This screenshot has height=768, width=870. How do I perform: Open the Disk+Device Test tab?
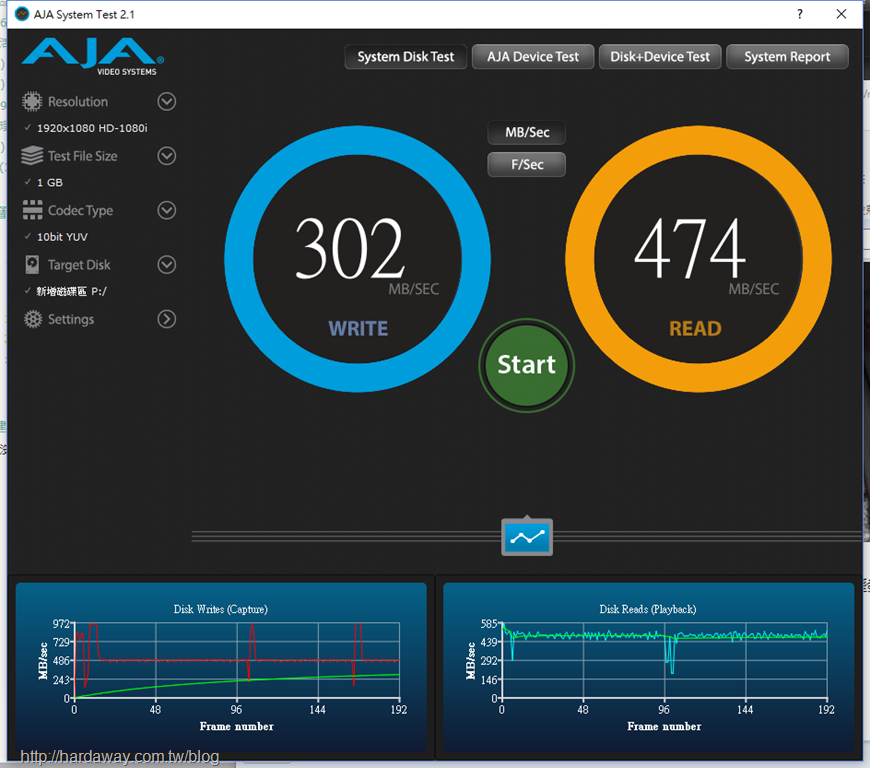660,57
